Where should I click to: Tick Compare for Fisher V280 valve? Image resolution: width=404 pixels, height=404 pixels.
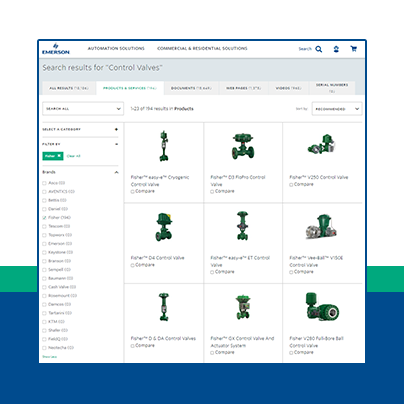(291, 353)
